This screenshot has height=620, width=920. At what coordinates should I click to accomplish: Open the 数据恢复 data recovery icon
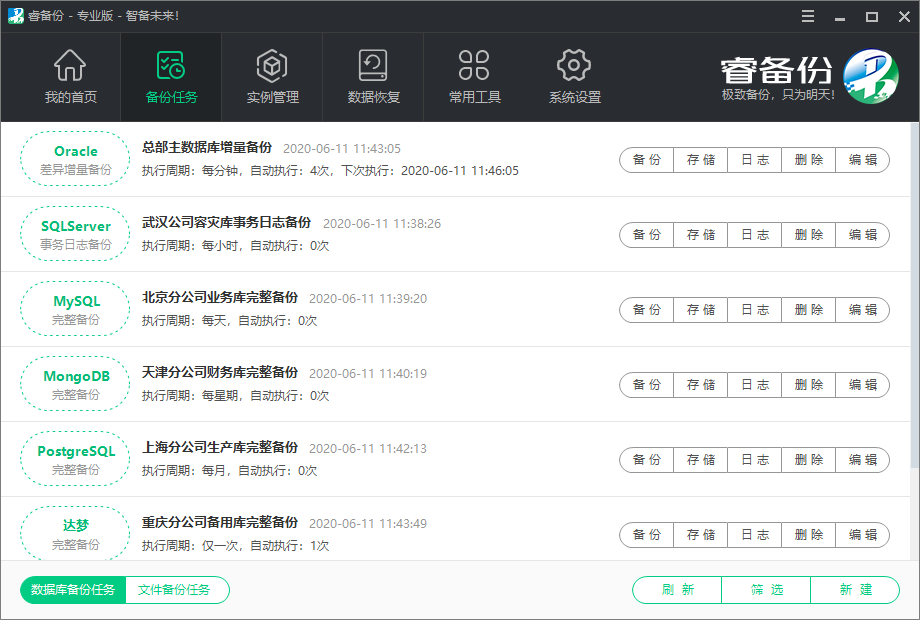[373, 65]
